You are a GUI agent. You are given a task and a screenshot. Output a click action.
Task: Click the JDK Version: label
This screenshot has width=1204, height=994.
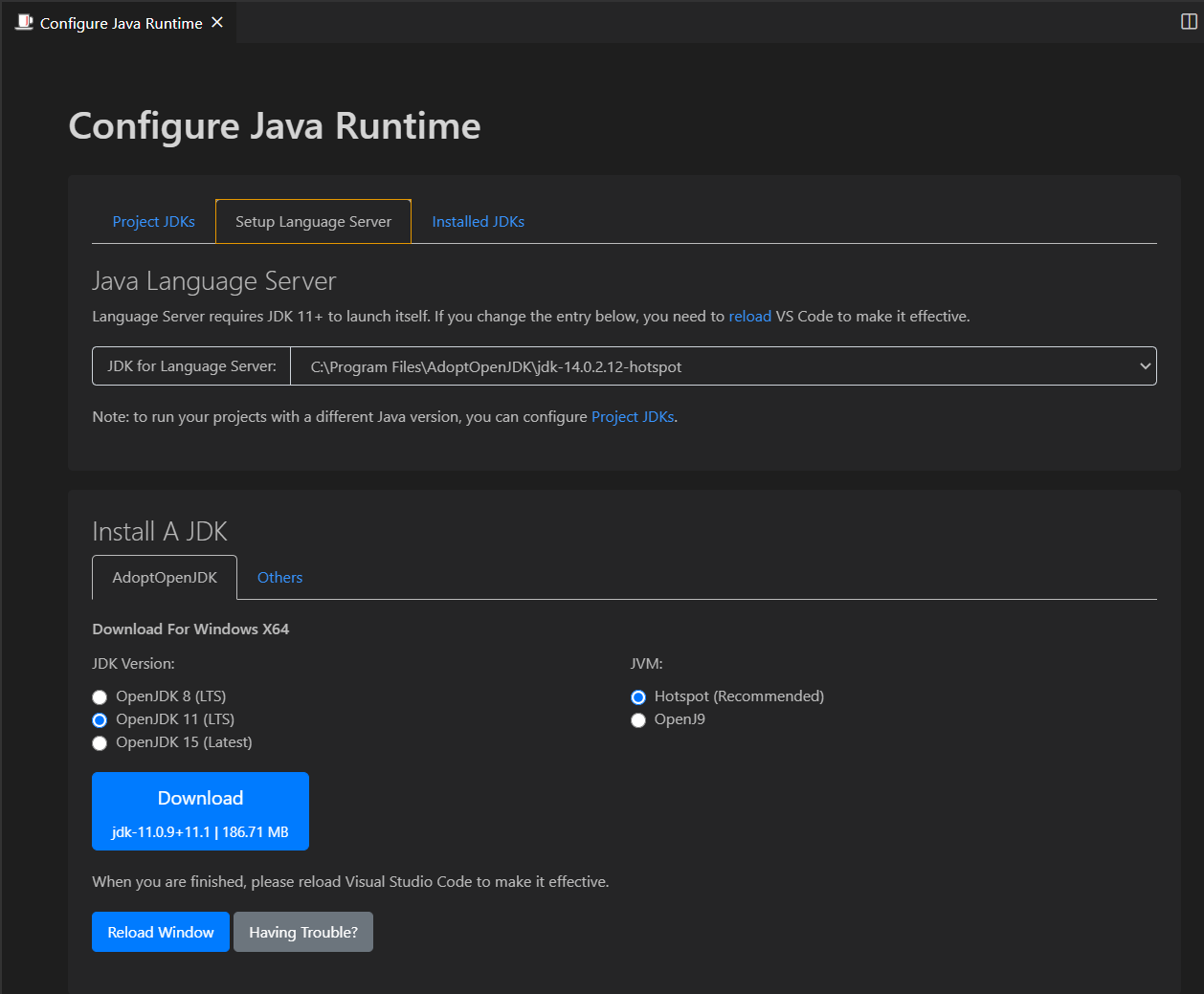(133, 663)
